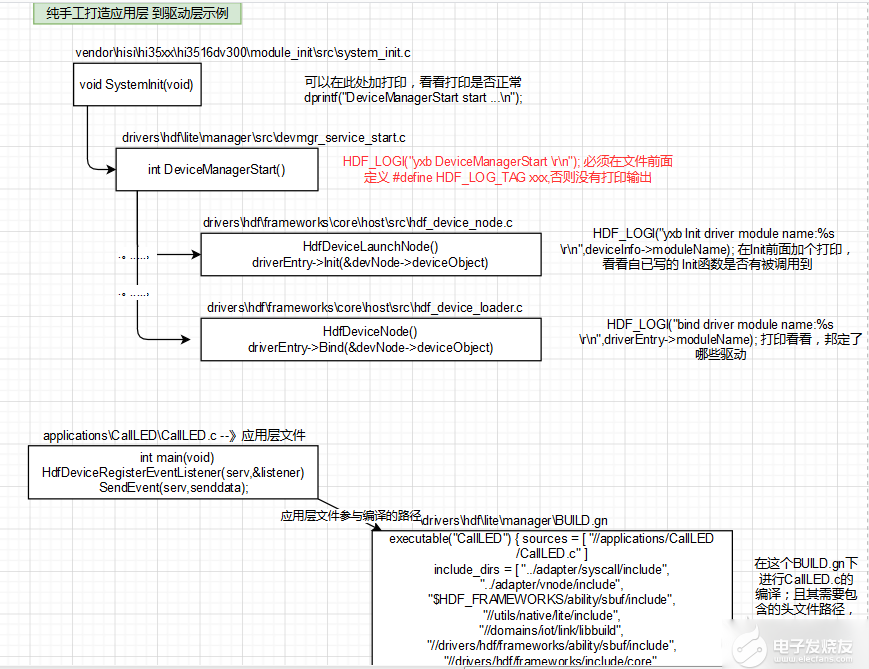Click the system_init.c file path label
Screen dimensions: 869x669
[x=243, y=52]
